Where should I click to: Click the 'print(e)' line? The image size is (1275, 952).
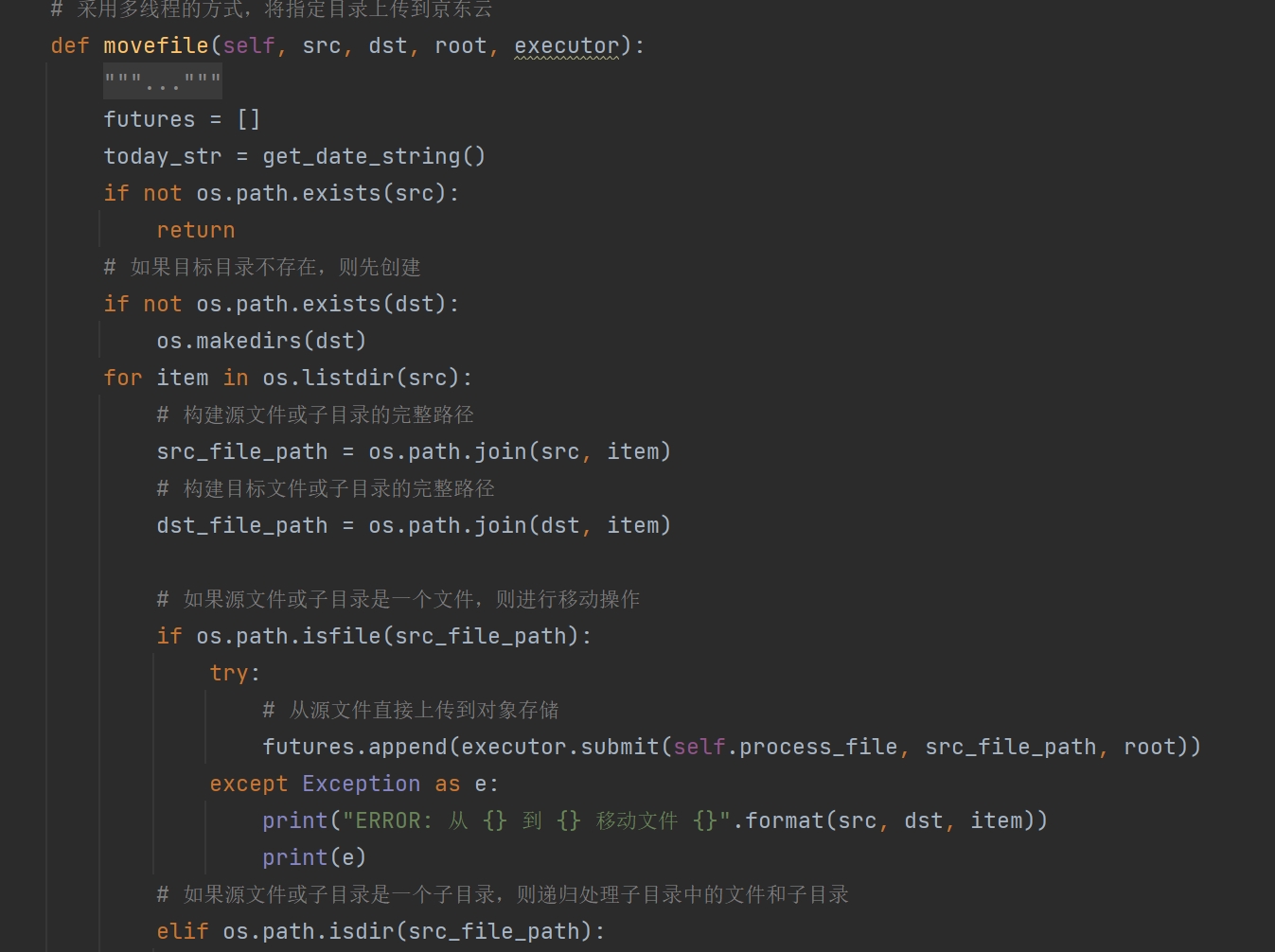point(314,857)
